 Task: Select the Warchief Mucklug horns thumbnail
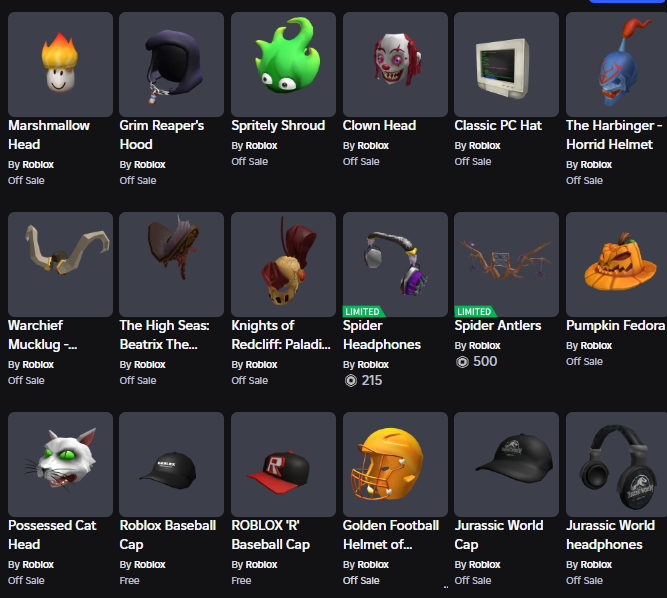coord(60,264)
